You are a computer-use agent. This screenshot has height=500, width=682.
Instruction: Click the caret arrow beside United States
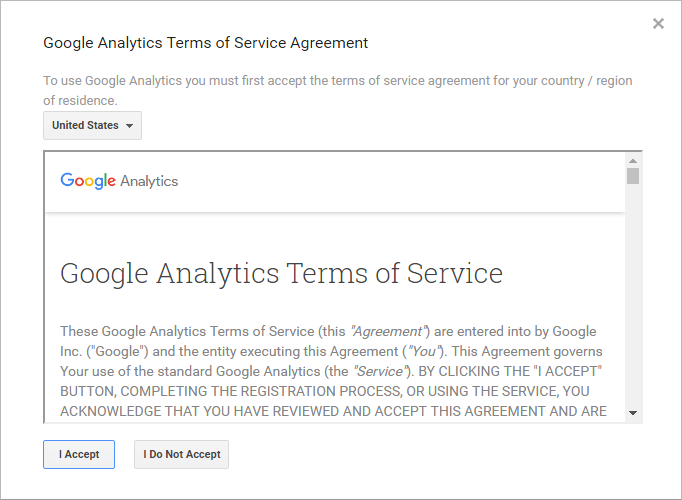tap(129, 126)
